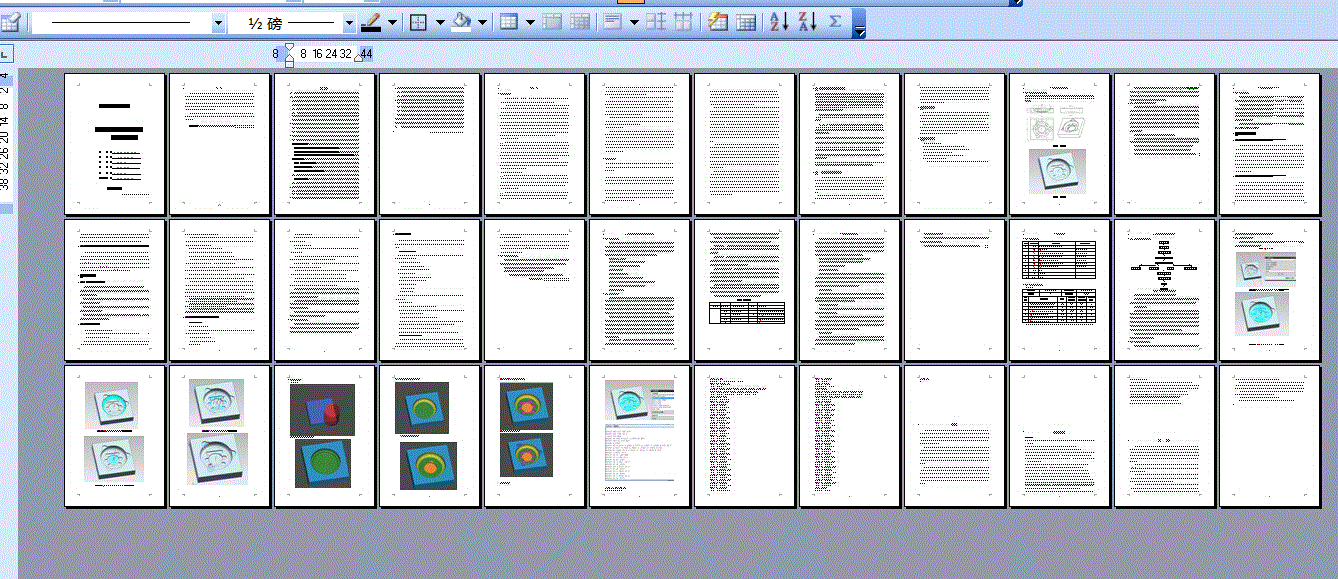This screenshot has height=579, width=1338.
Task: Open the toolbar options arrow
Action: click(x=859, y=24)
